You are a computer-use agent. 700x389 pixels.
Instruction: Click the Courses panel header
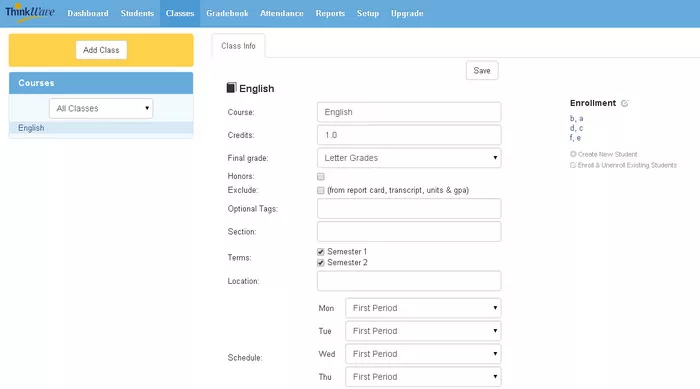coord(101,83)
